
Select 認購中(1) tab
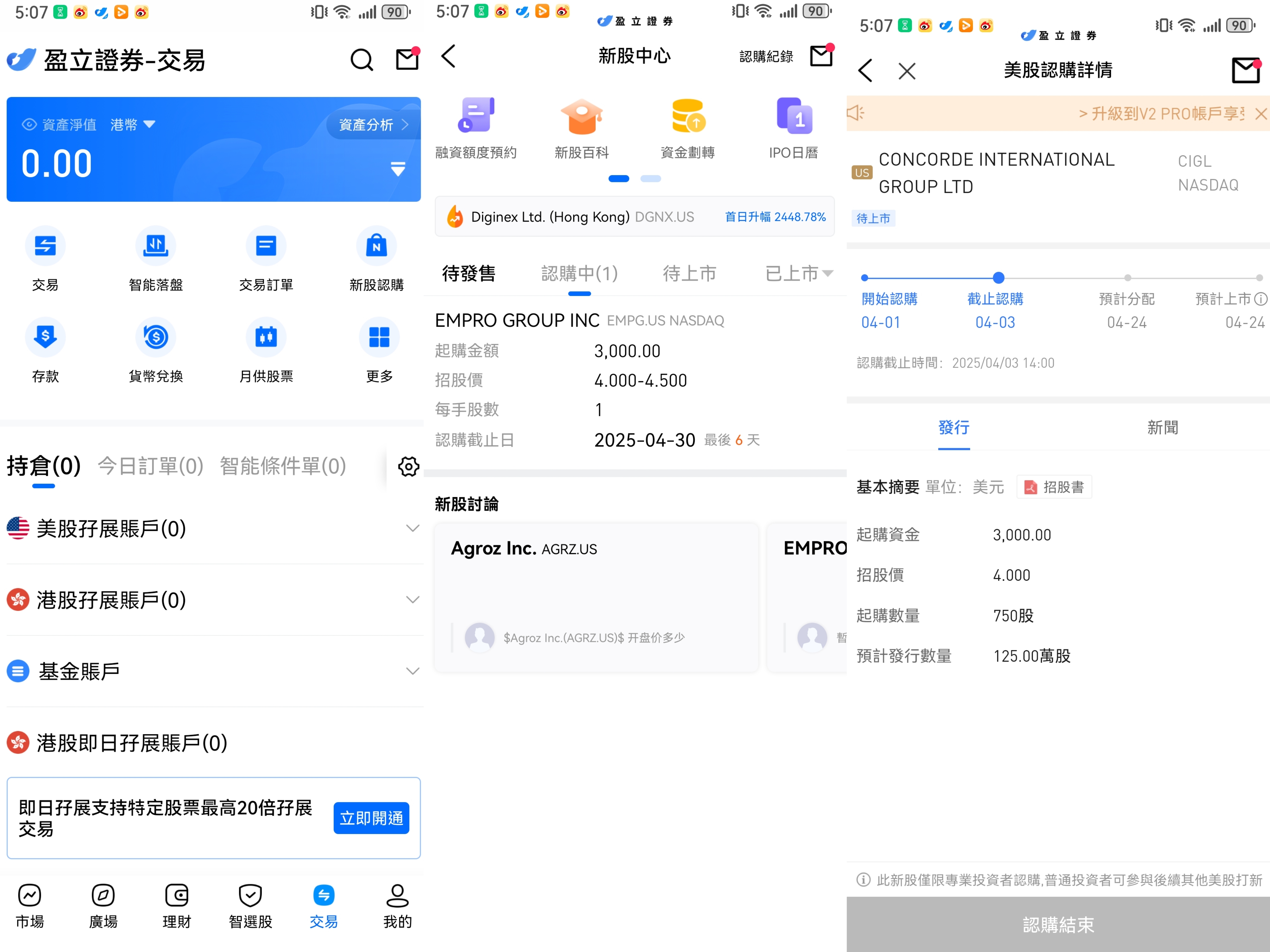579,273
